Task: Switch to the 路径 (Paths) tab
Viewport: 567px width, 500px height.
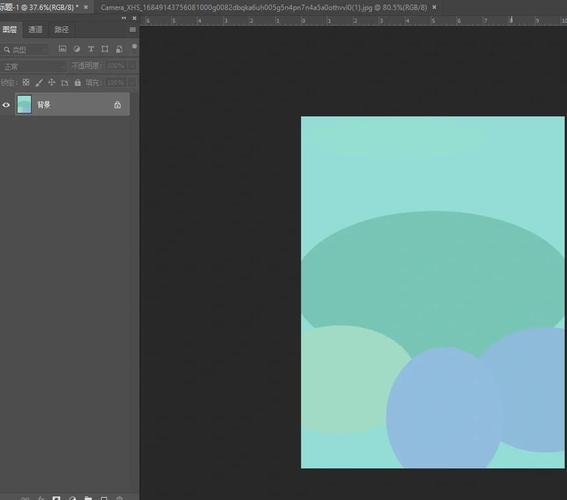Action: tap(61, 30)
